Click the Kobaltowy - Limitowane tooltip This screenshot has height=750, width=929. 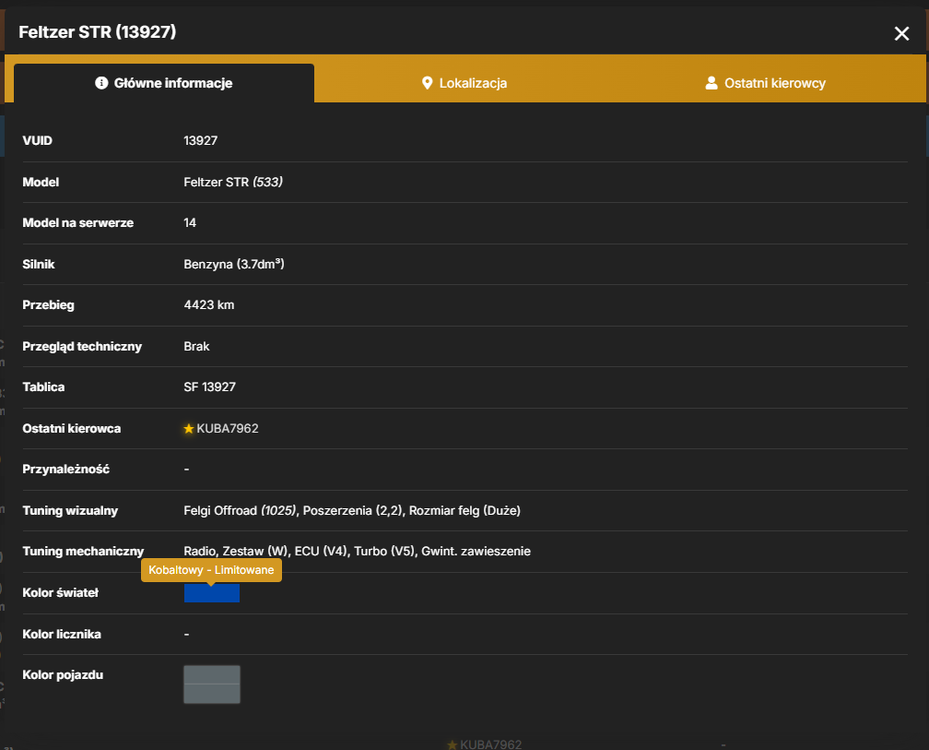tap(211, 570)
